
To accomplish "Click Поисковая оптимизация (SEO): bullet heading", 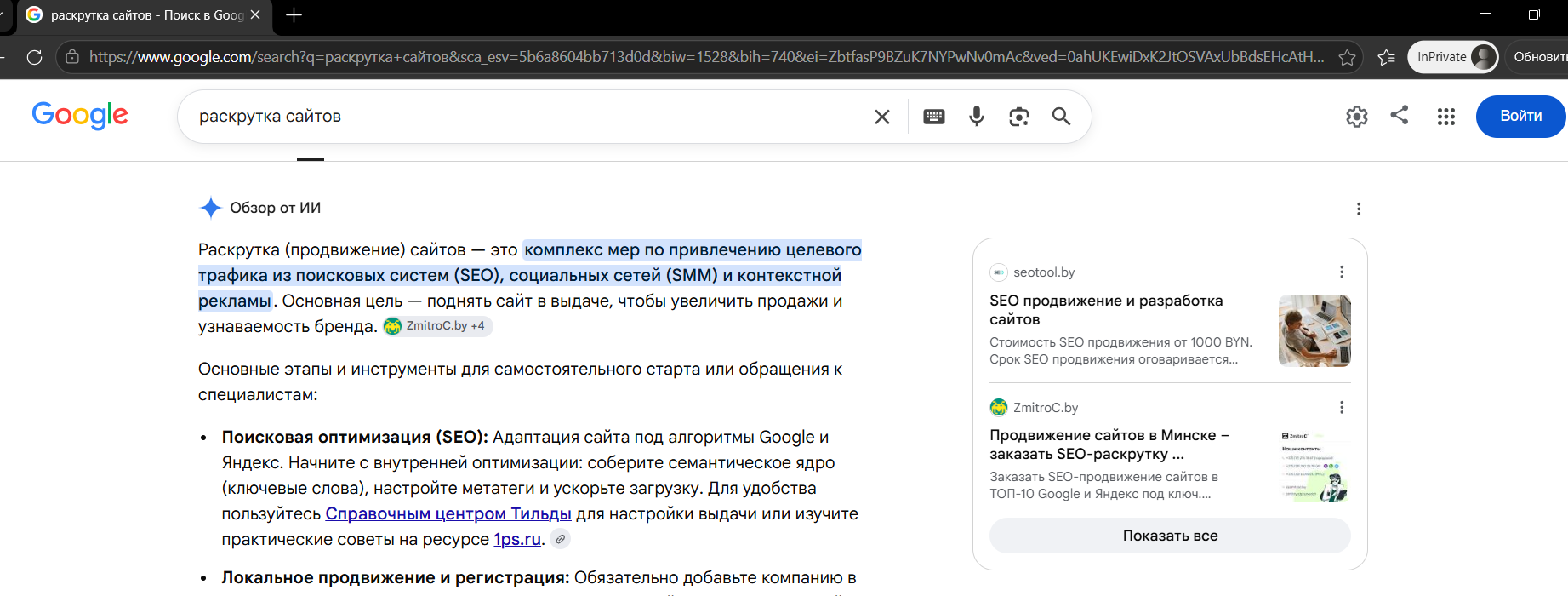I will click(x=355, y=437).
